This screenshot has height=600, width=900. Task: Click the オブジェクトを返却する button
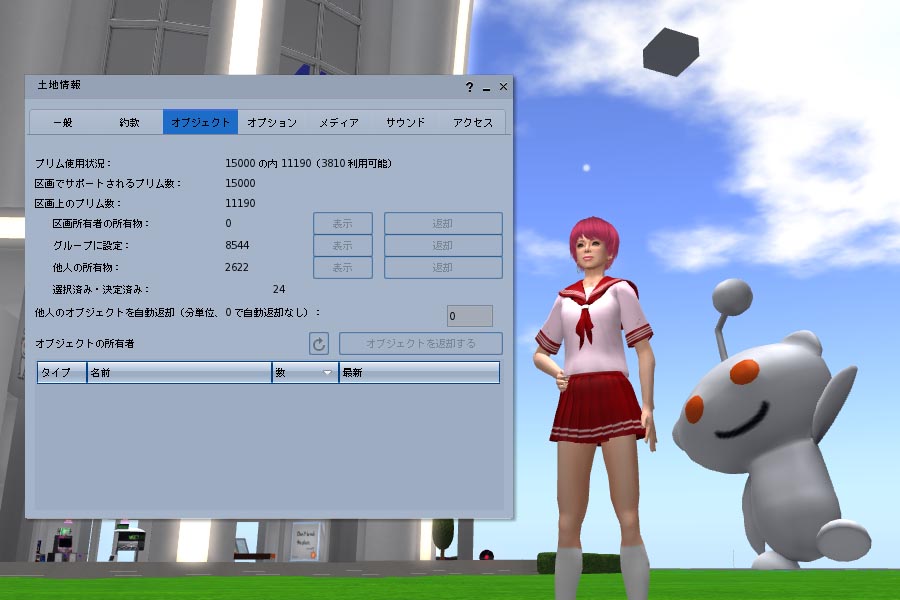(421, 343)
